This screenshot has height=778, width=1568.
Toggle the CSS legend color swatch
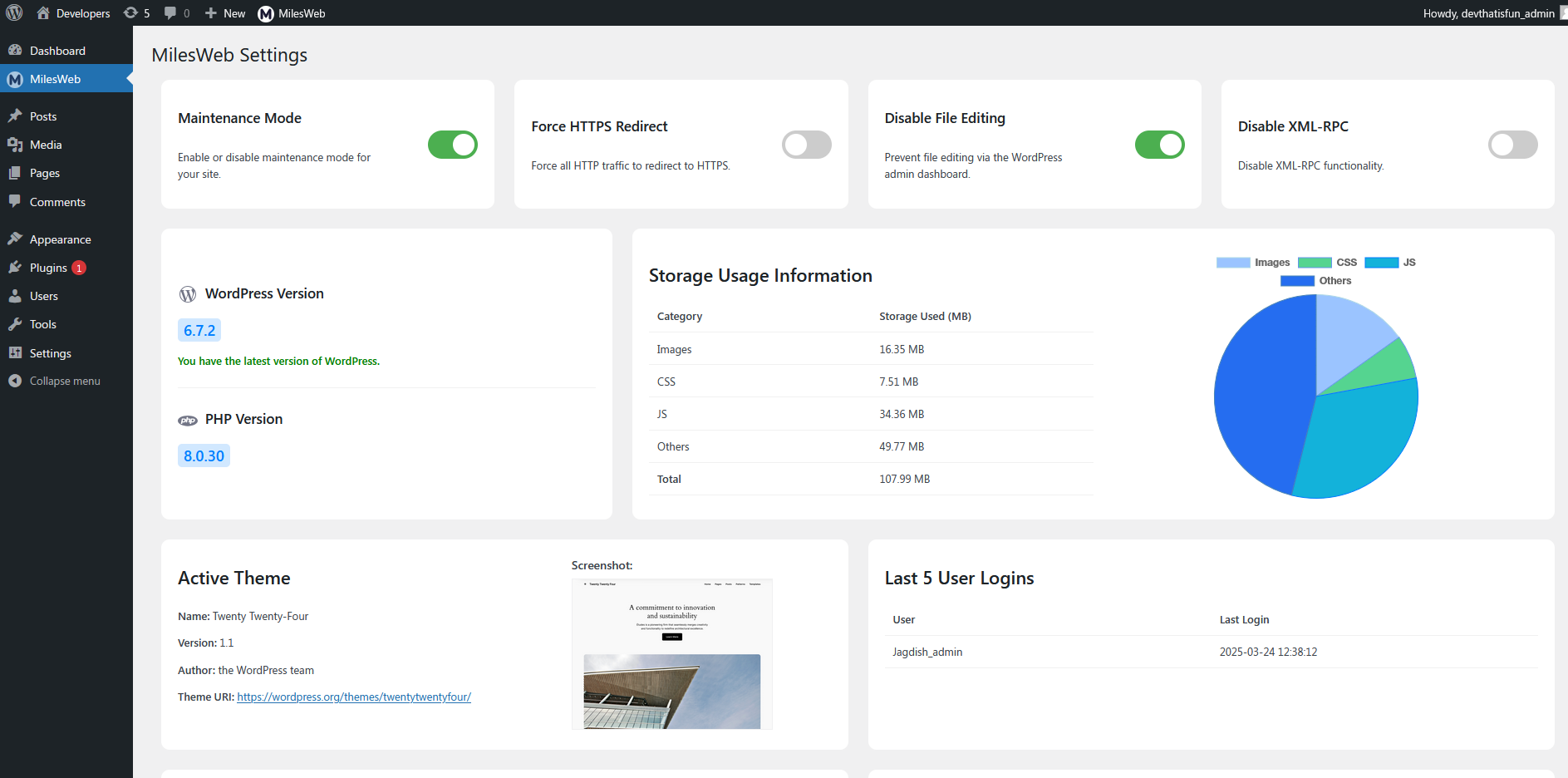[1315, 263]
